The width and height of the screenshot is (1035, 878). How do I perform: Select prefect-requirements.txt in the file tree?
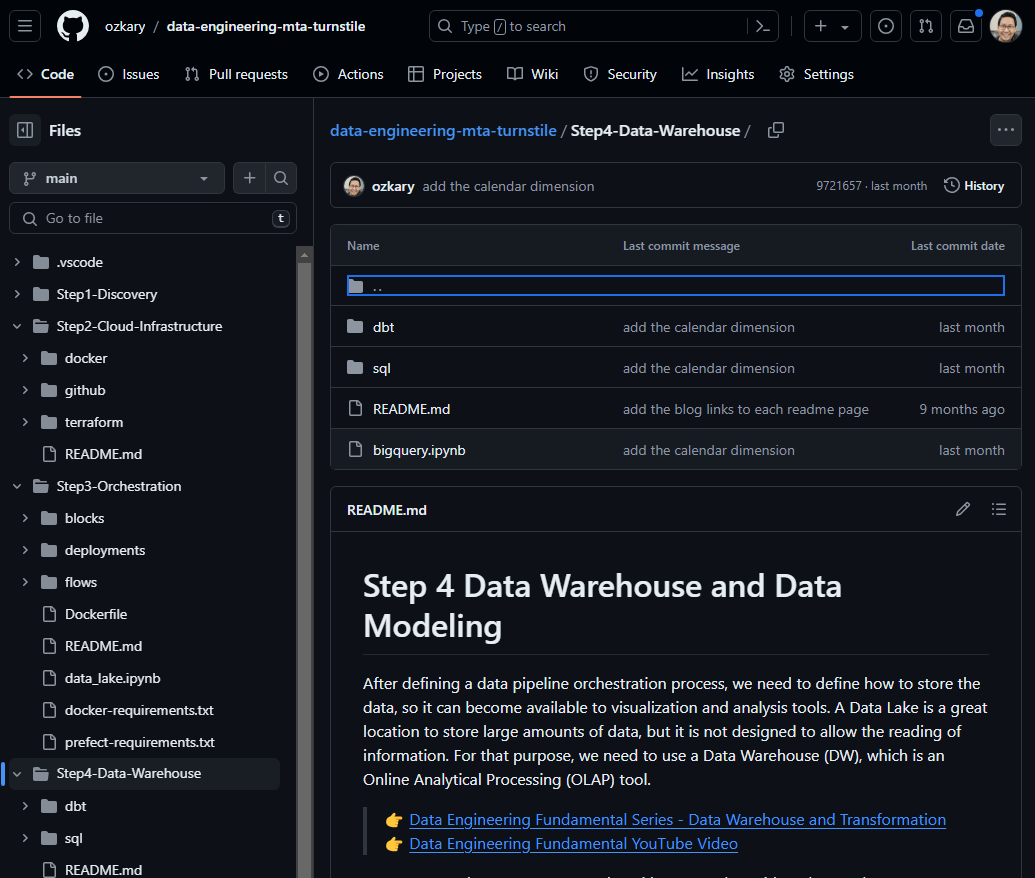140,742
